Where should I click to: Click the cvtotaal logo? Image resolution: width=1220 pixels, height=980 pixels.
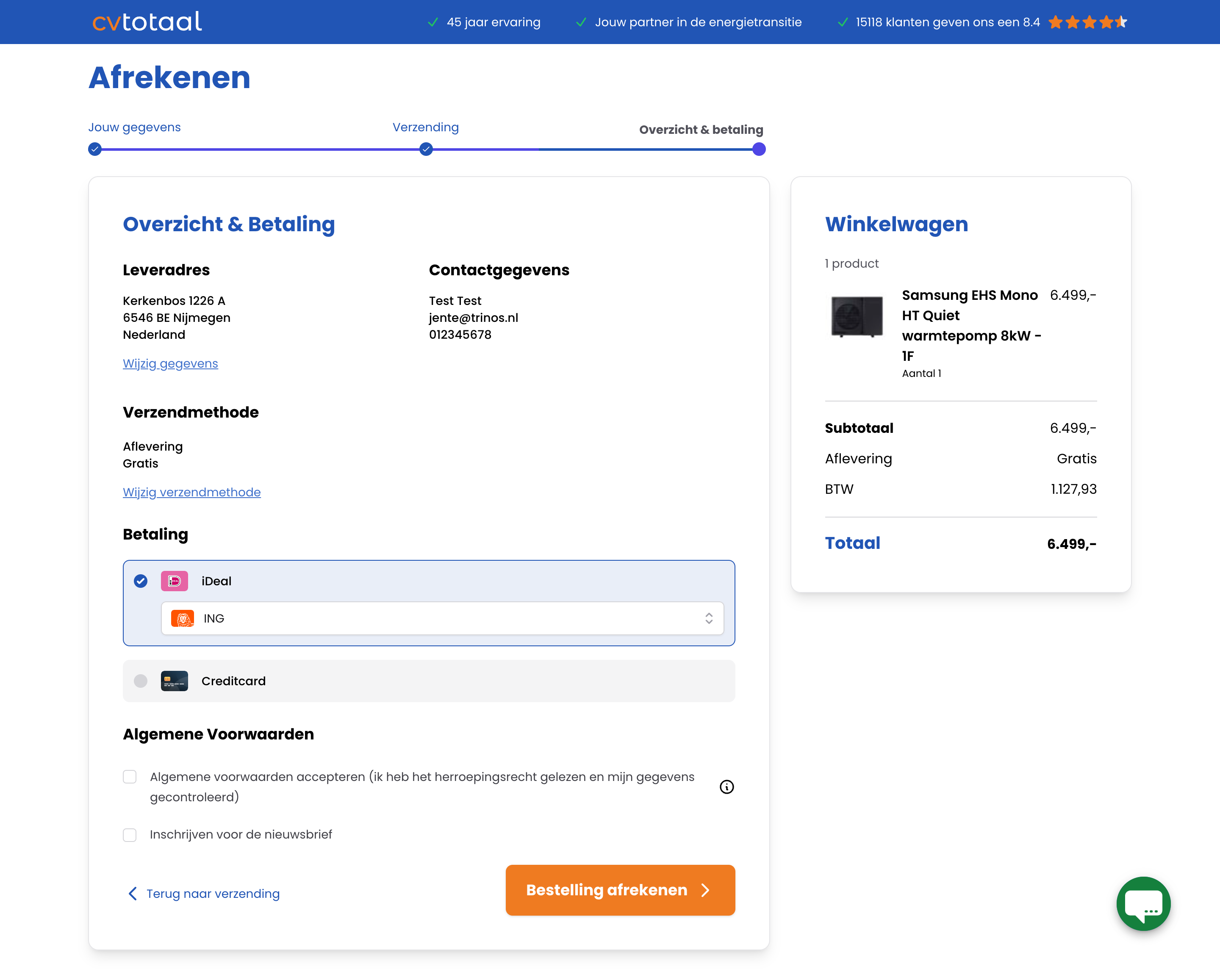(x=147, y=22)
